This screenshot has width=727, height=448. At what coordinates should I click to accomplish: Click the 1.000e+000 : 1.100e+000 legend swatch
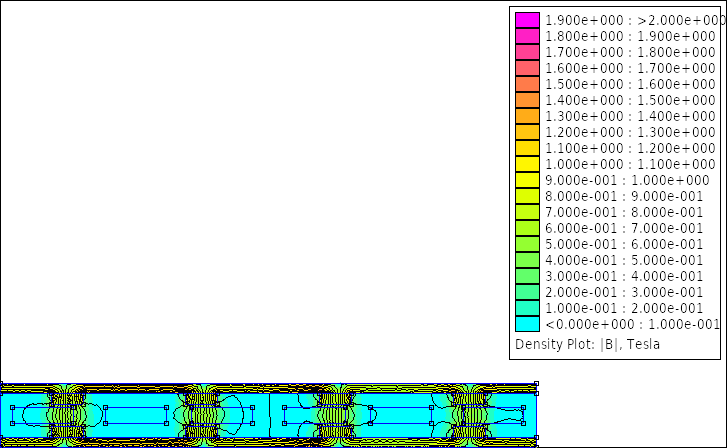[x=527, y=164]
